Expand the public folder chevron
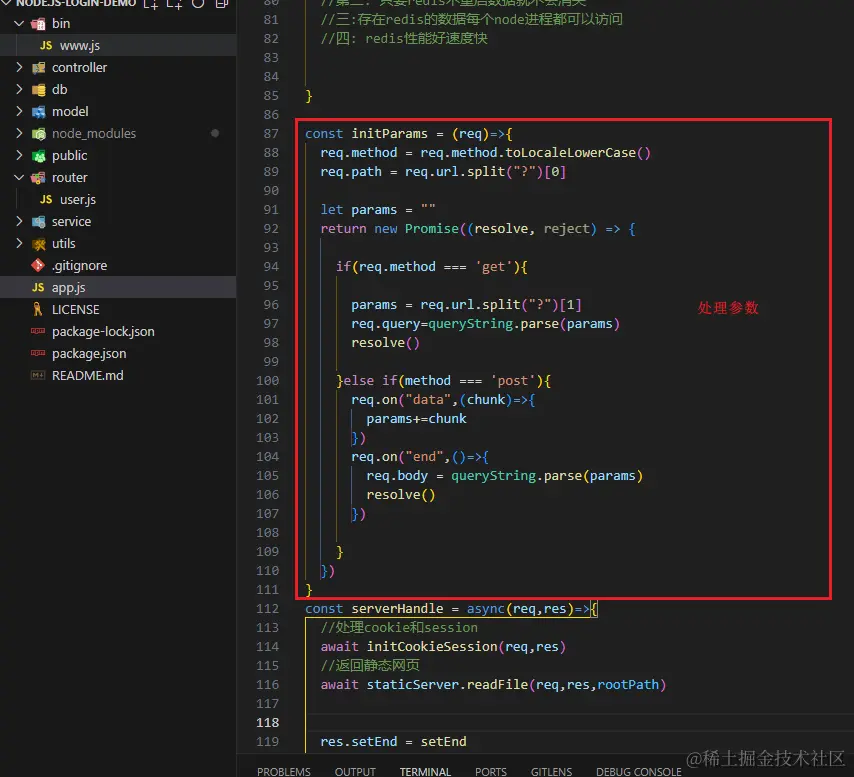 pos(19,156)
